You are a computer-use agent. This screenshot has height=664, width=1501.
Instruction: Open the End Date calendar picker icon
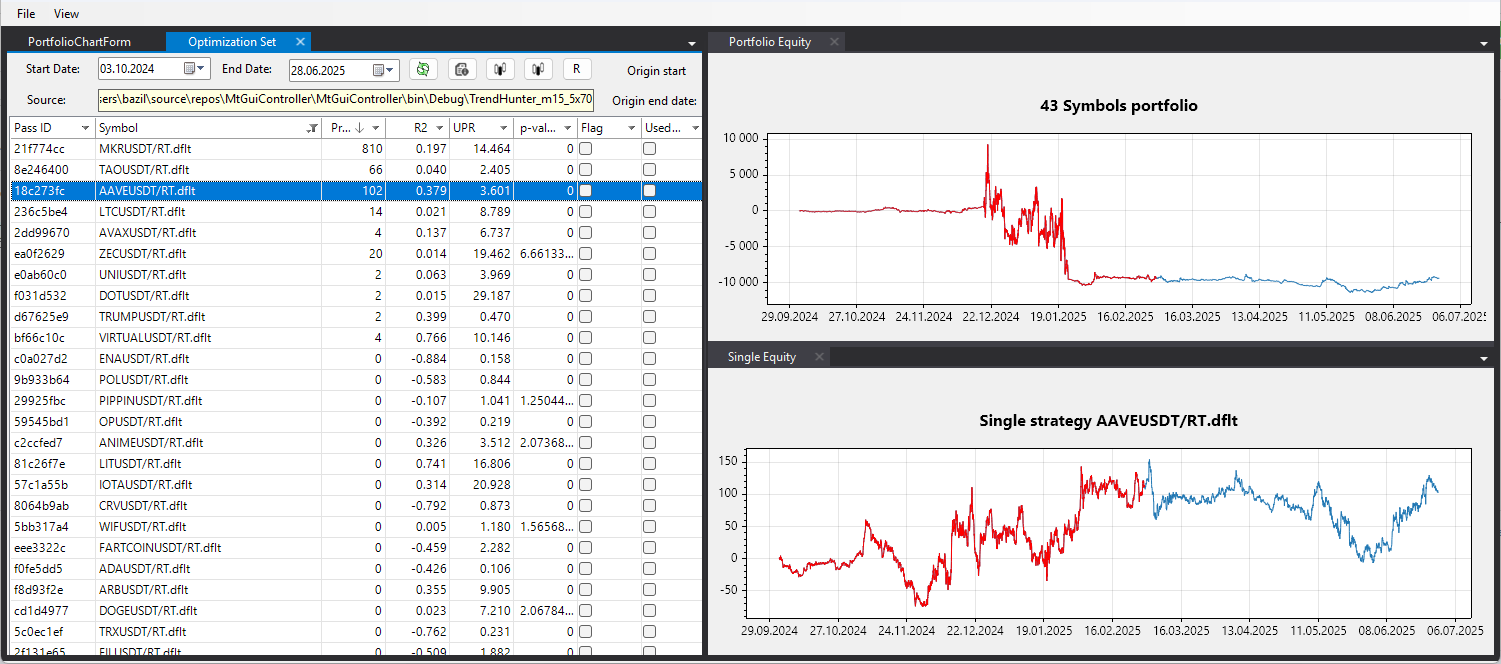coord(384,70)
